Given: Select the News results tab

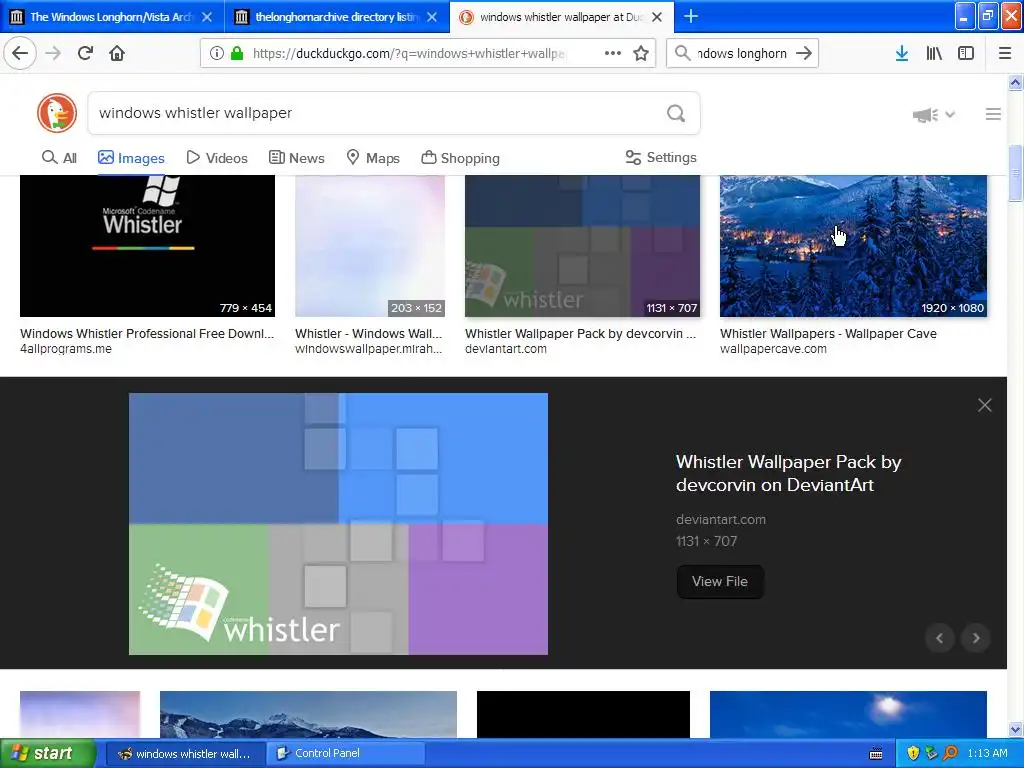Looking at the screenshot, I should coord(296,158).
